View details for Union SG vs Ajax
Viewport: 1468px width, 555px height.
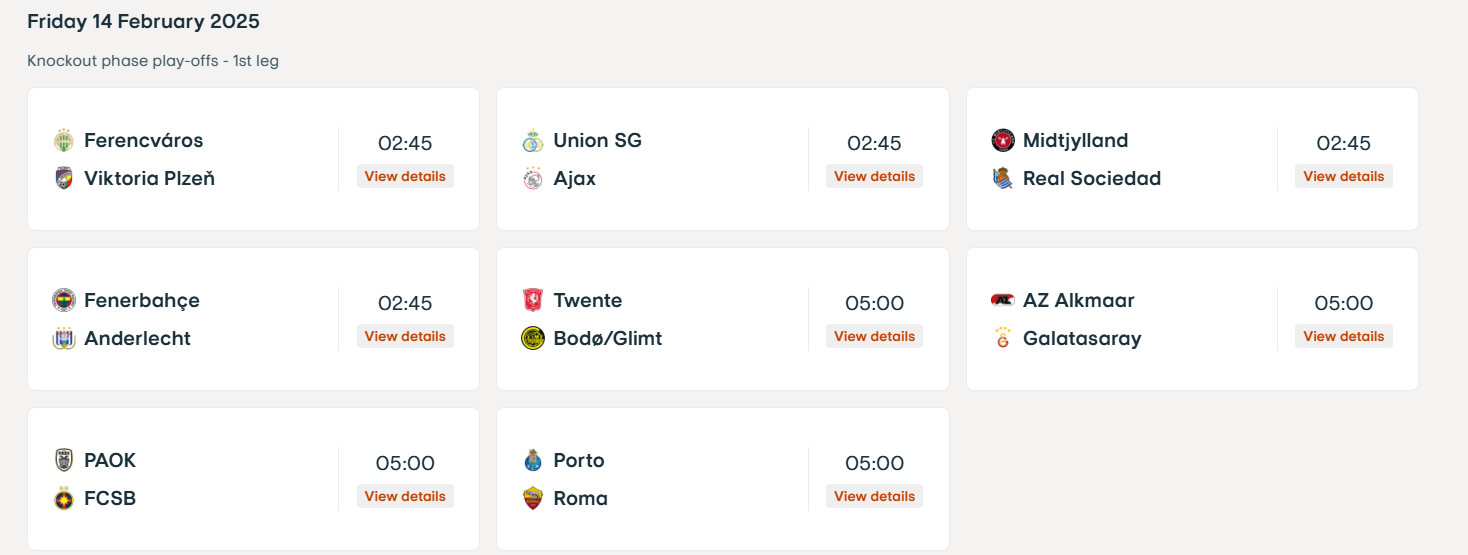click(874, 176)
